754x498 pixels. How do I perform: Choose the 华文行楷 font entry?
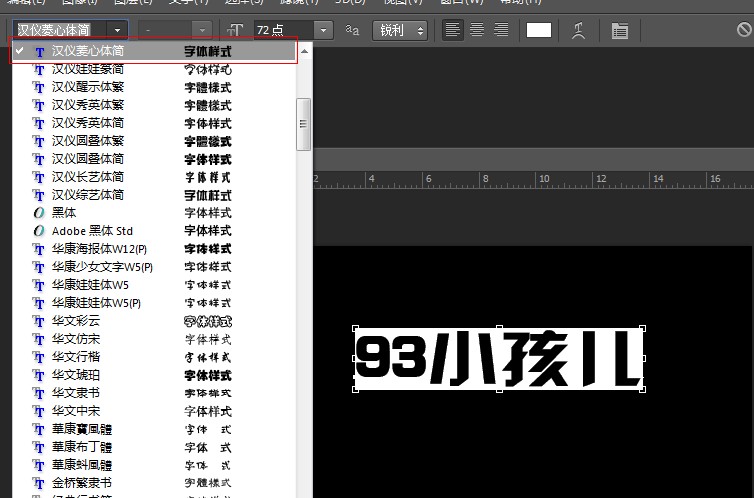pyautogui.click(x=74, y=357)
